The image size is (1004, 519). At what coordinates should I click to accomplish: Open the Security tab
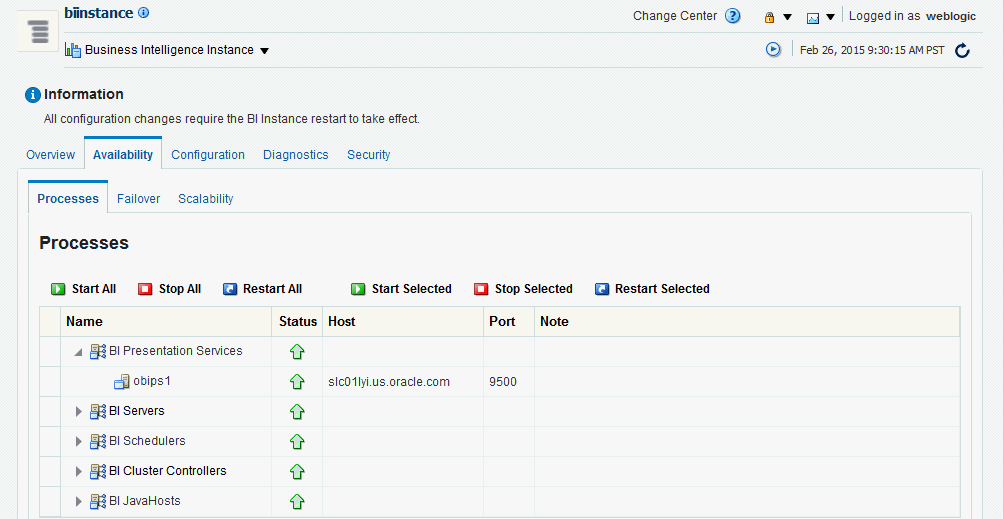click(x=369, y=155)
